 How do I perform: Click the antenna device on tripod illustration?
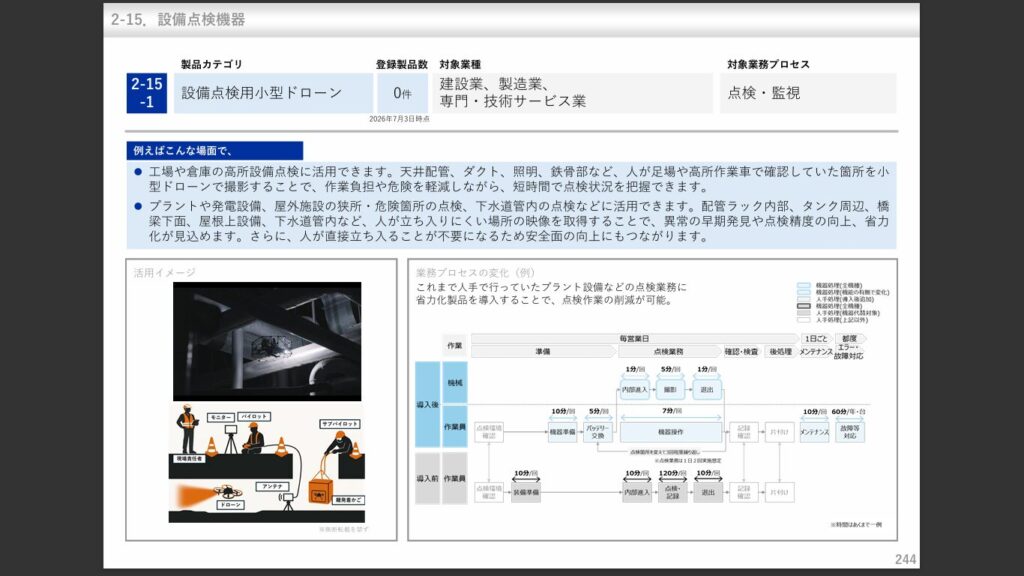[287, 502]
